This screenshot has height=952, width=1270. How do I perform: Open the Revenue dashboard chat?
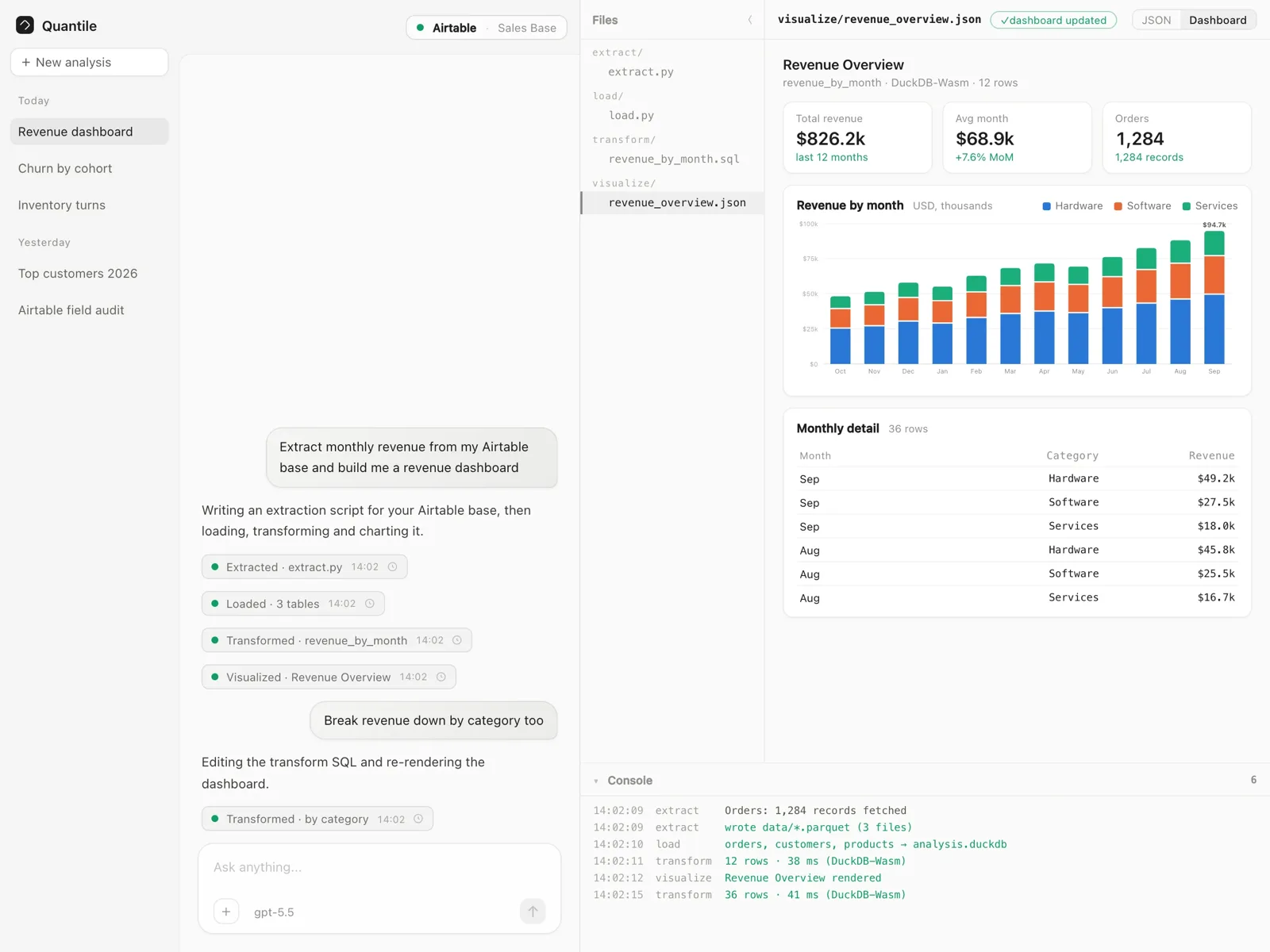click(89, 132)
